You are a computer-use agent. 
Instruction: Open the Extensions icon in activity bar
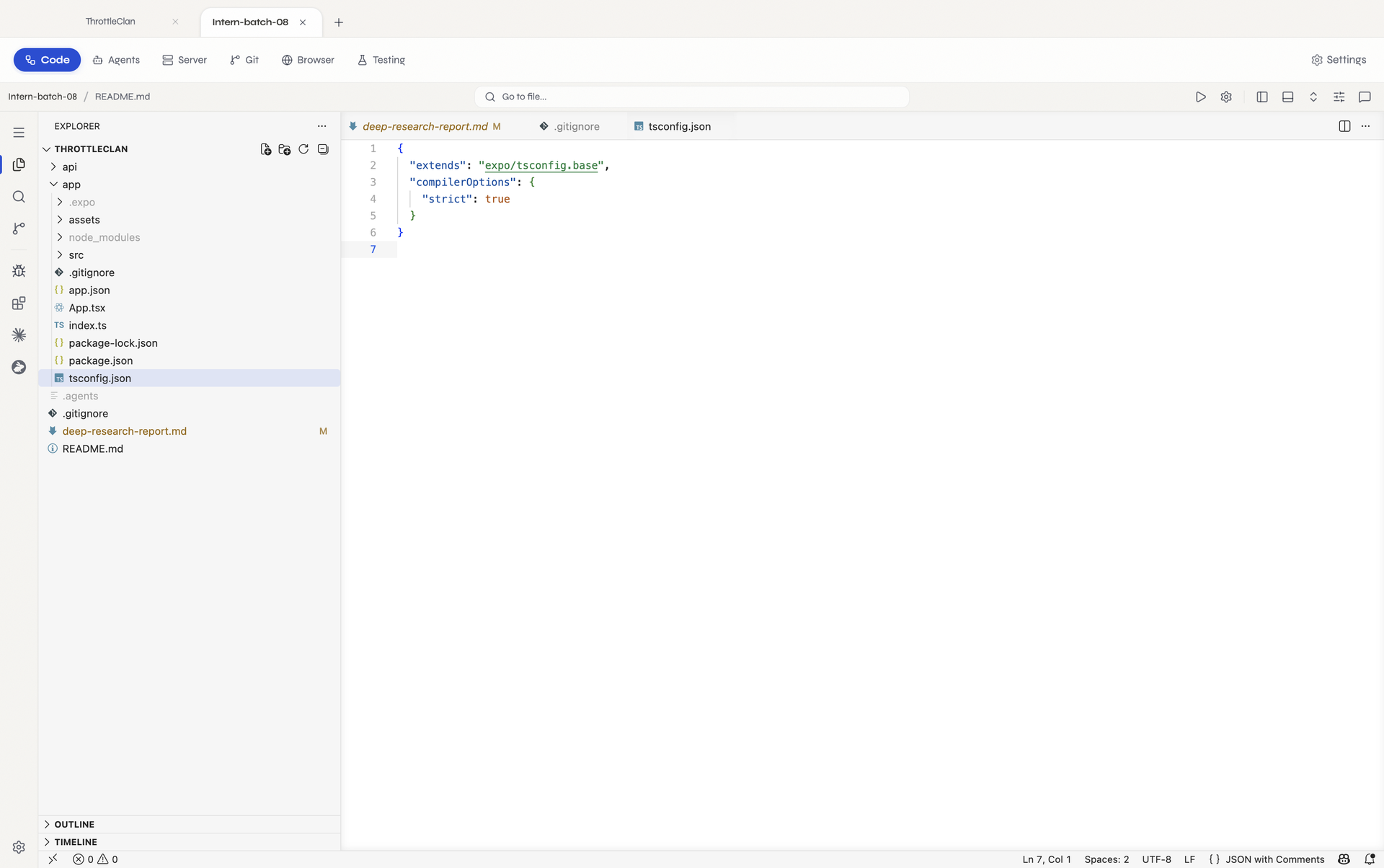click(19, 303)
